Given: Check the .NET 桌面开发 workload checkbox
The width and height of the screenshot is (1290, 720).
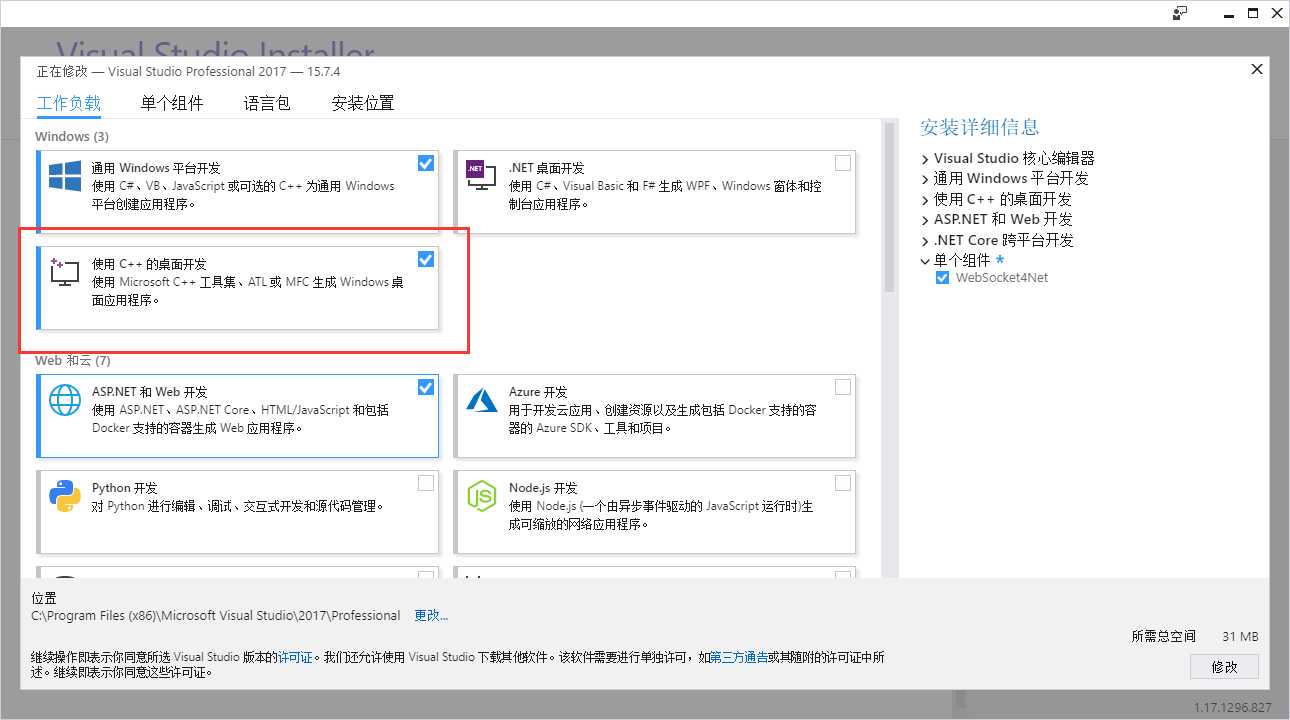Looking at the screenshot, I should coord(843,163).
